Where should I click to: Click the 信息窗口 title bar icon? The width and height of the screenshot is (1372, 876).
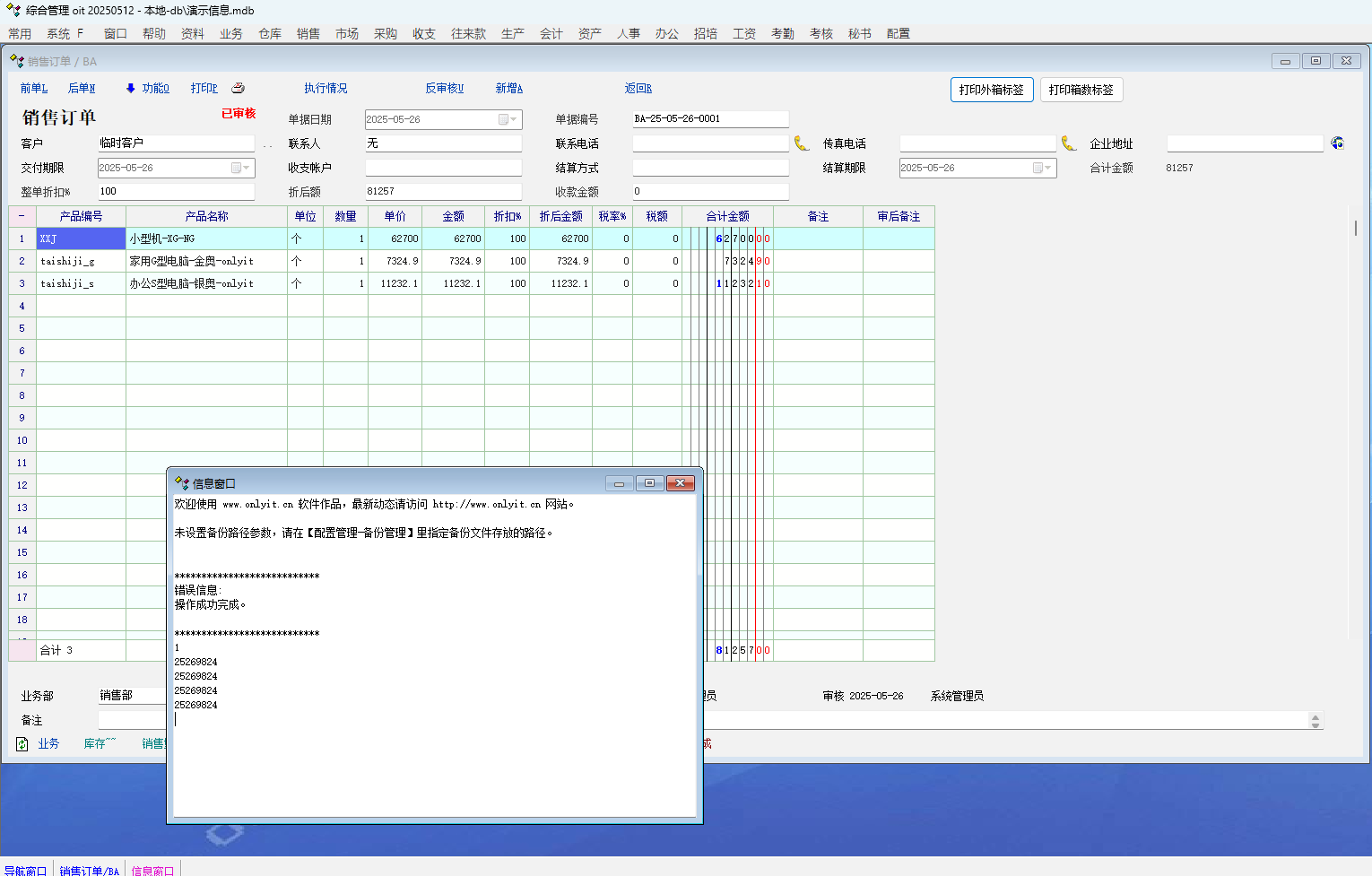click(182, 483)
